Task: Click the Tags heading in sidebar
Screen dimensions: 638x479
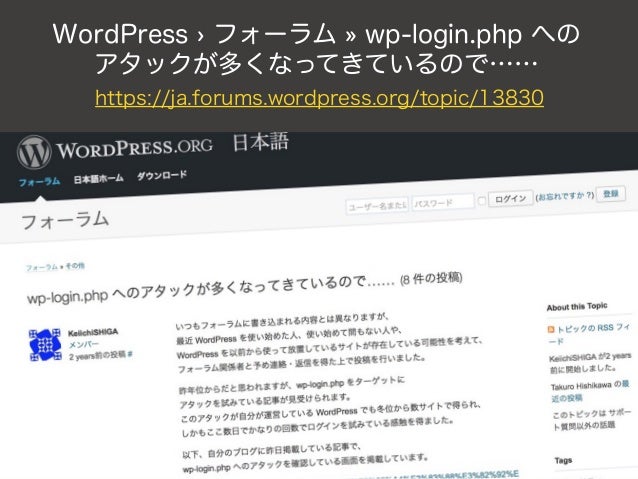Action: (x=563, y=460)
